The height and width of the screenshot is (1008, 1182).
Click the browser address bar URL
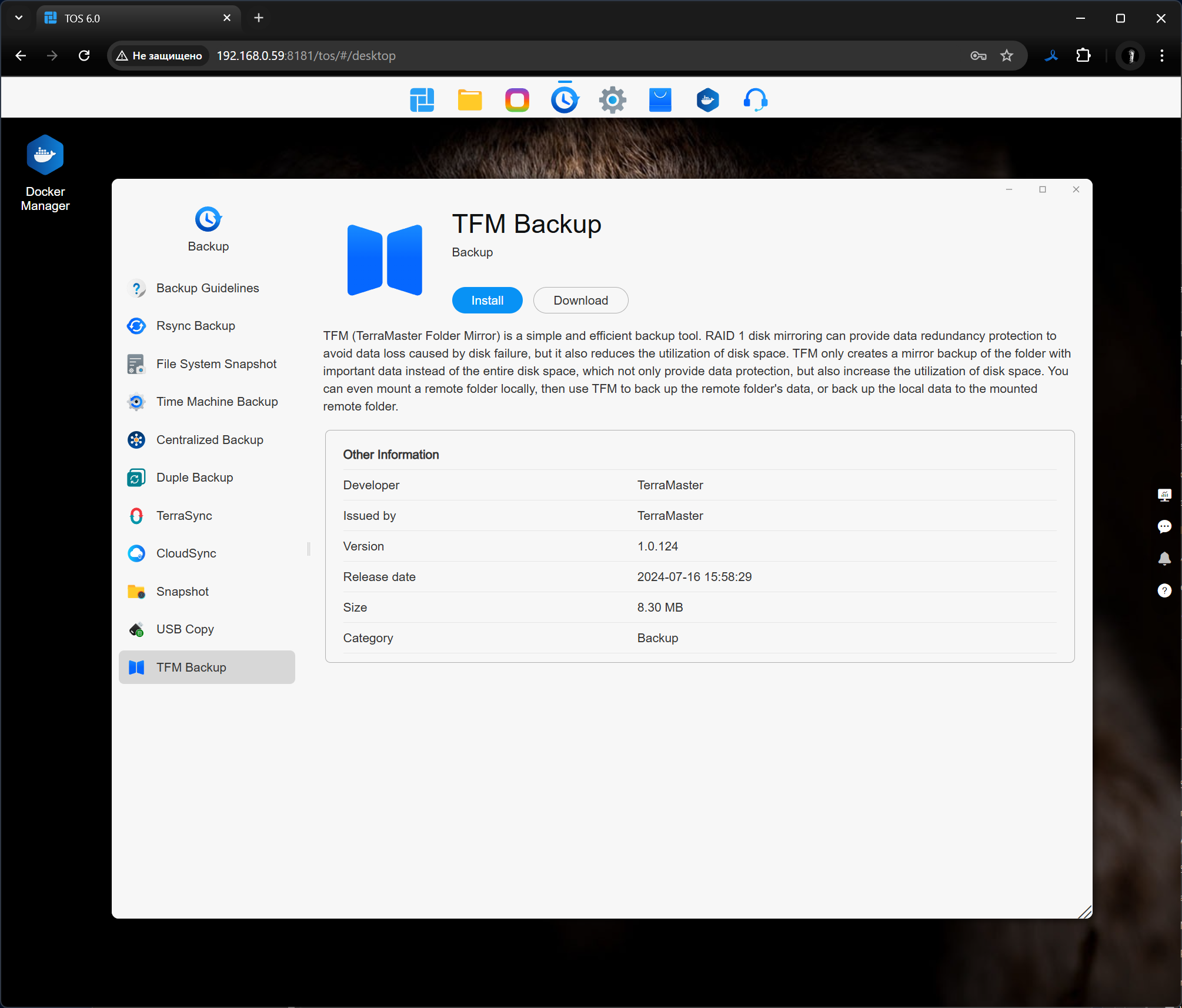306,56
